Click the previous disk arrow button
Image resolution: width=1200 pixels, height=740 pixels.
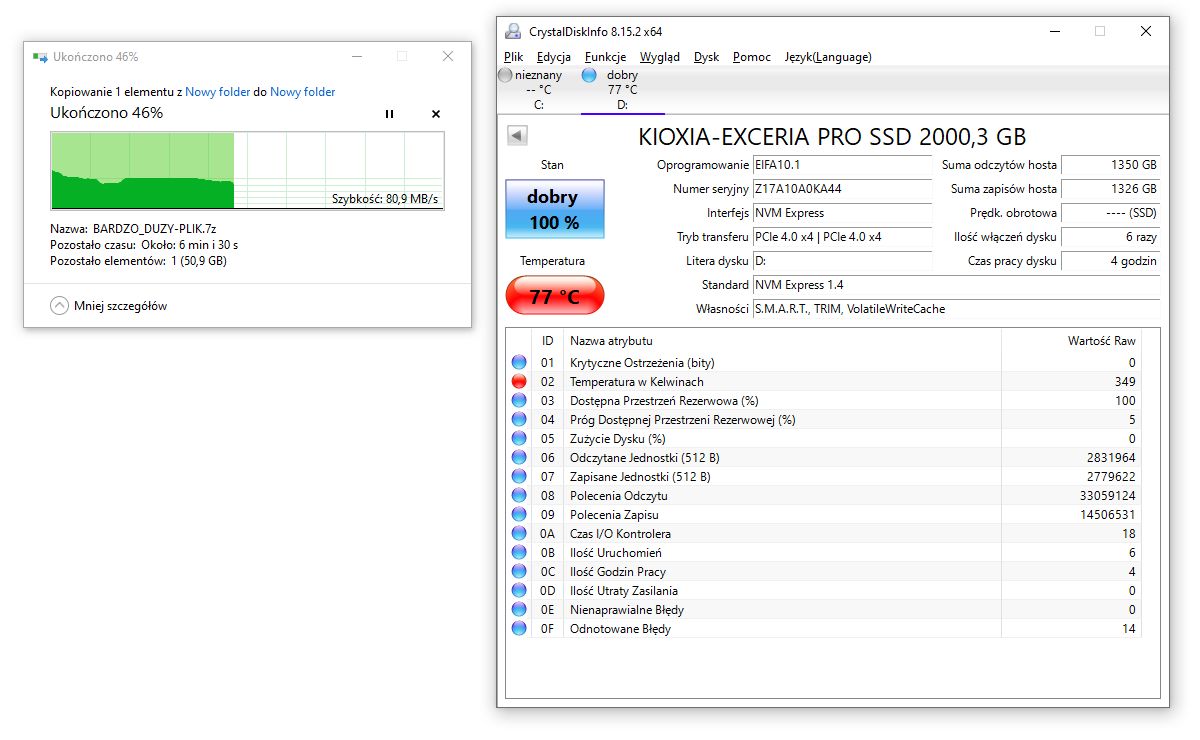coord(517,135)
